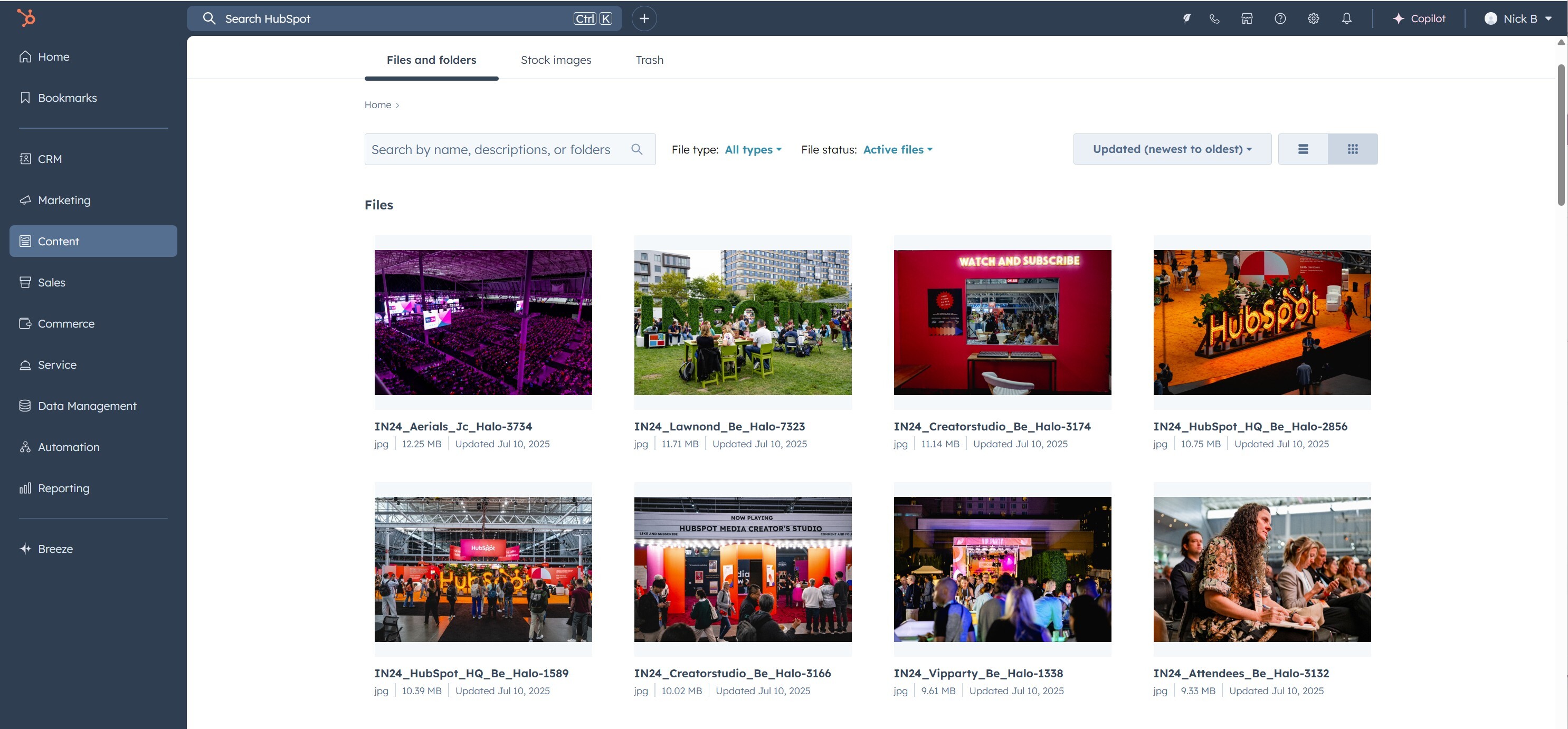The width and height of the screenshot is (1568, 729).
Task: Open the Updated newest to oldest sort dropdown
Action: tap(1172, 149)
